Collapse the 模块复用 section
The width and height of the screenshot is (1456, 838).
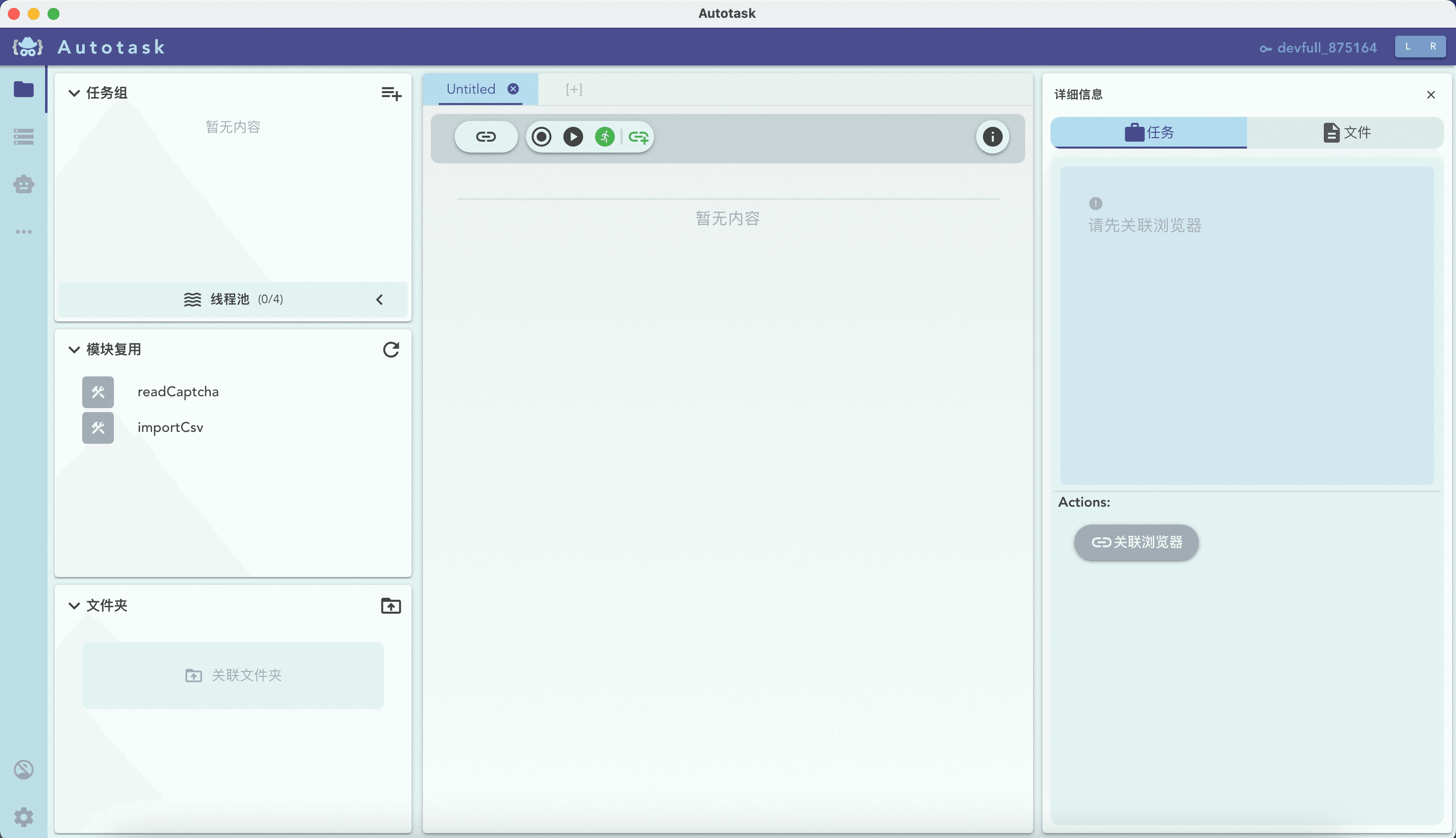(x=74, y=349)
